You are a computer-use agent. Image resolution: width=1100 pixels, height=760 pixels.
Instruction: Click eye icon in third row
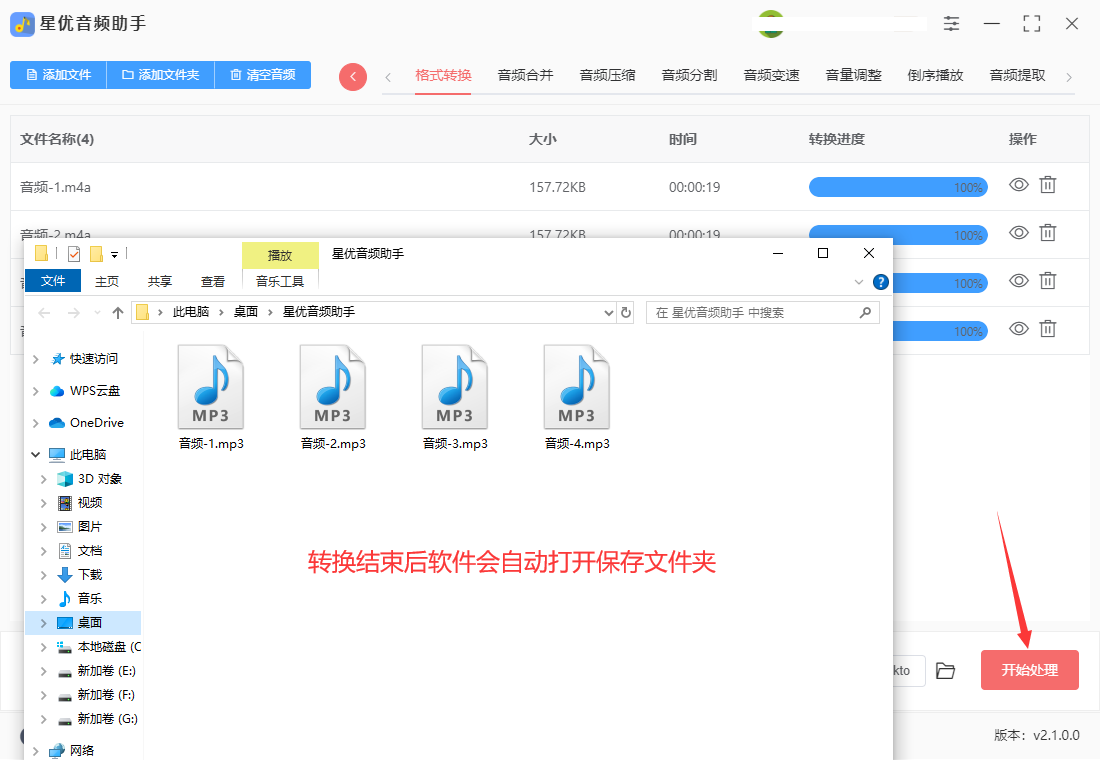pyautogui.click(x=1019, y=281)
